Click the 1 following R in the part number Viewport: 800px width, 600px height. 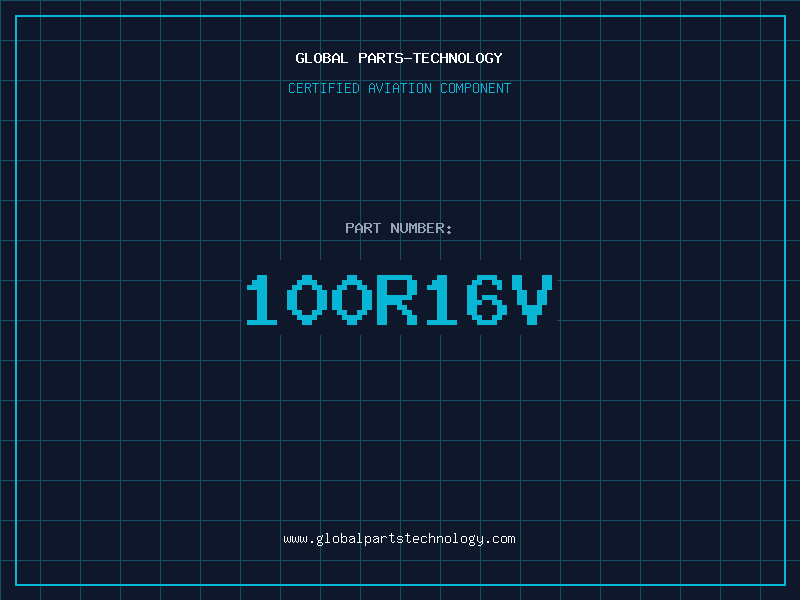click(442, 299)
